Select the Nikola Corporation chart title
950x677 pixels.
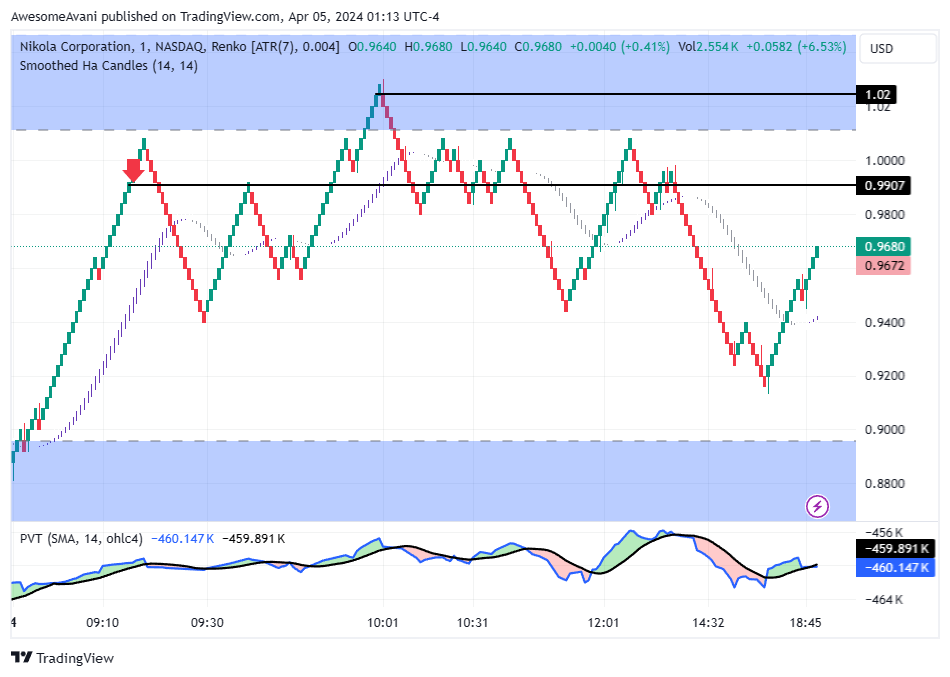click(x=75, y=47)
